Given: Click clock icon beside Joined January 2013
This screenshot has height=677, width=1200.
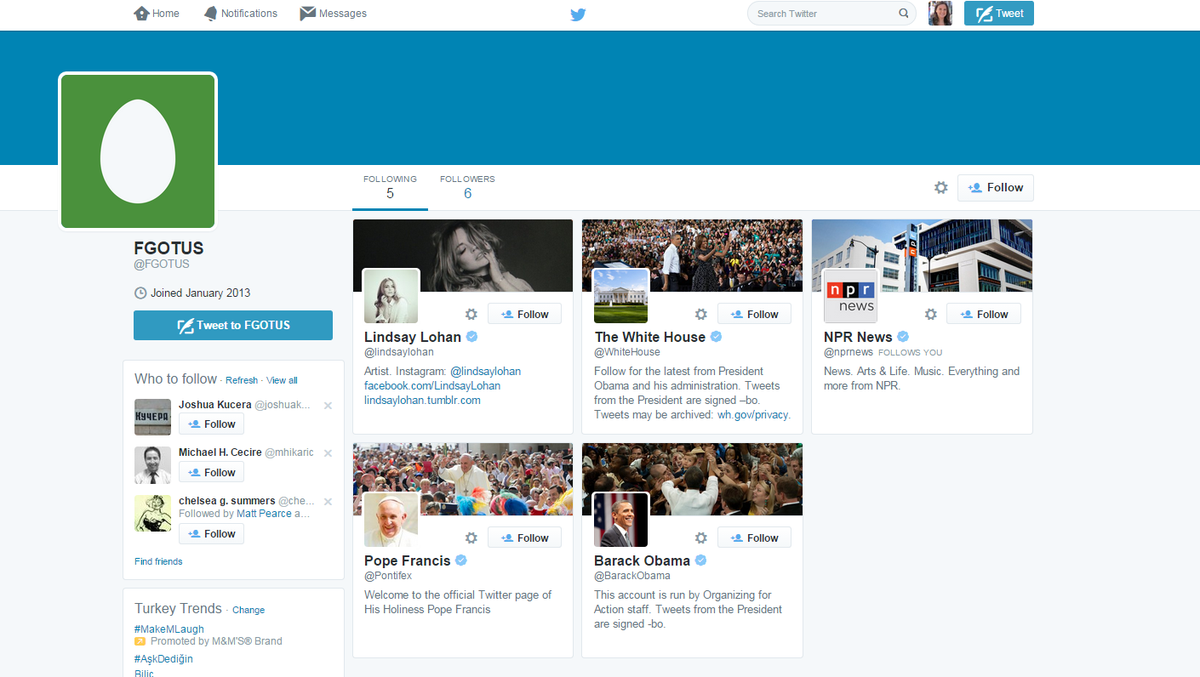Looking at the screenshot, I should pos(140,293).
